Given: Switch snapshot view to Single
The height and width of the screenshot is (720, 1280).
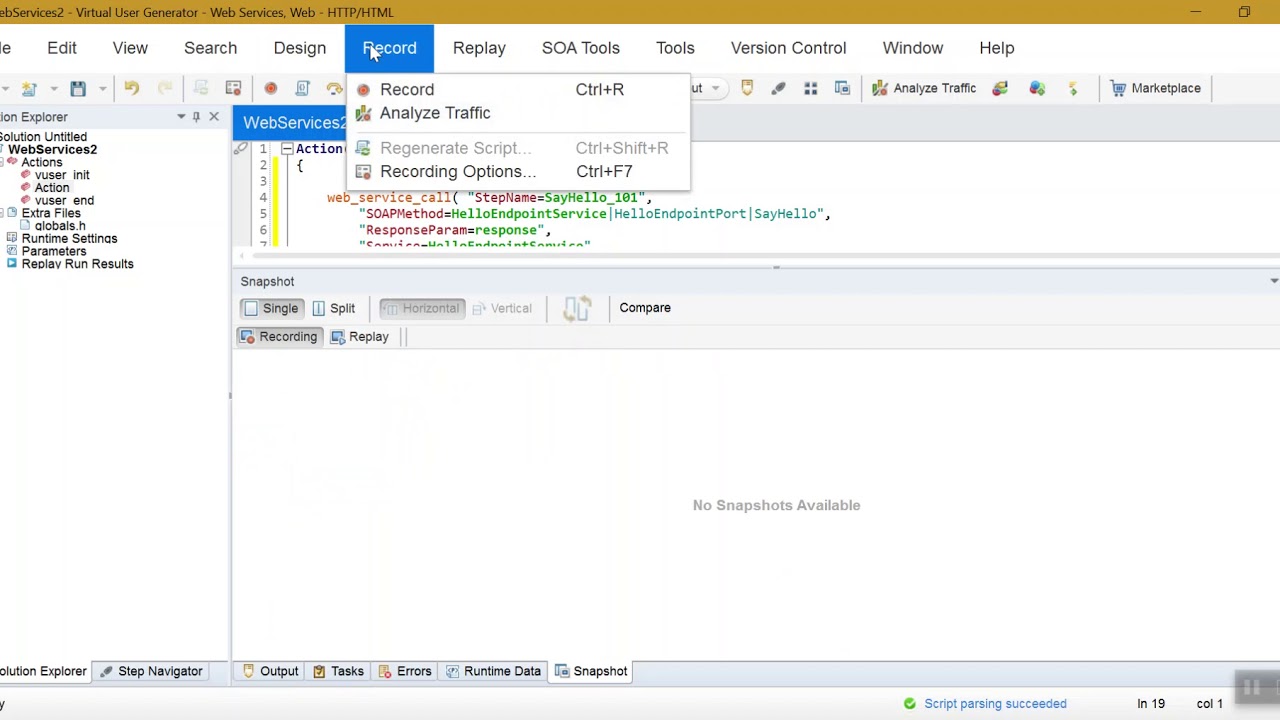Looking at the screenshot, I should point(270,308).
